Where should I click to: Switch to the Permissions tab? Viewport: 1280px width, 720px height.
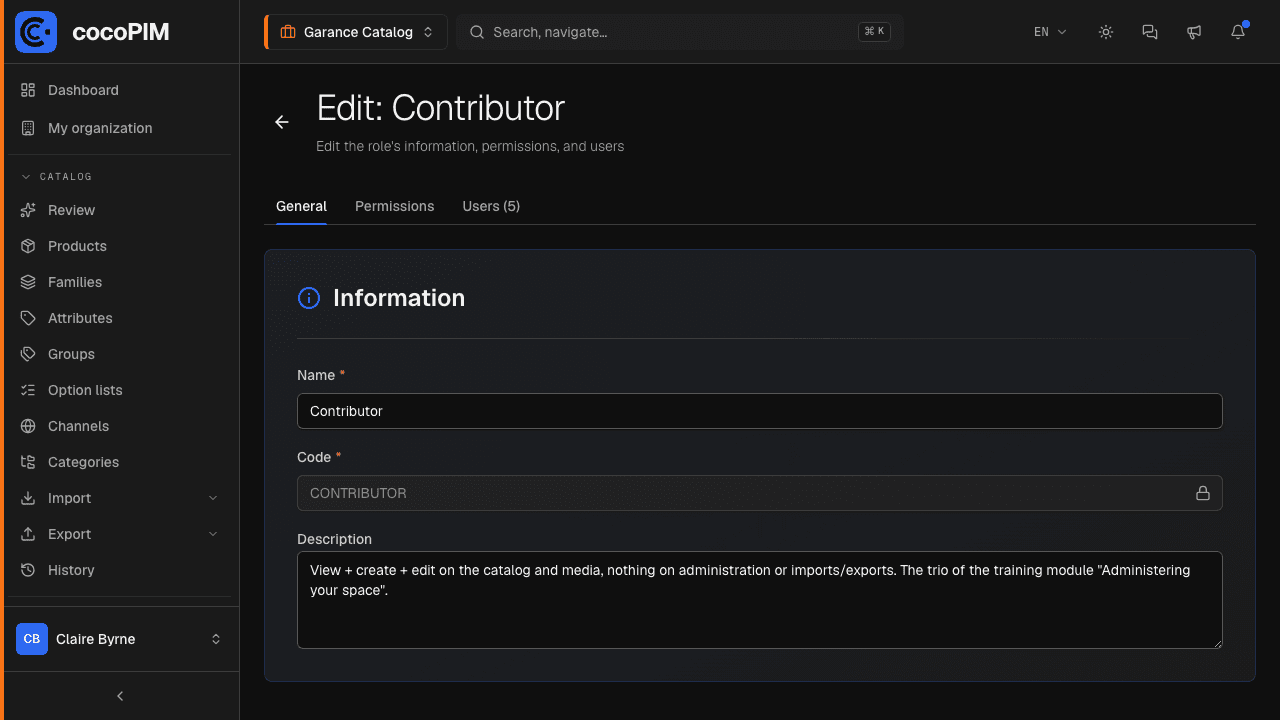coord(395,206)
